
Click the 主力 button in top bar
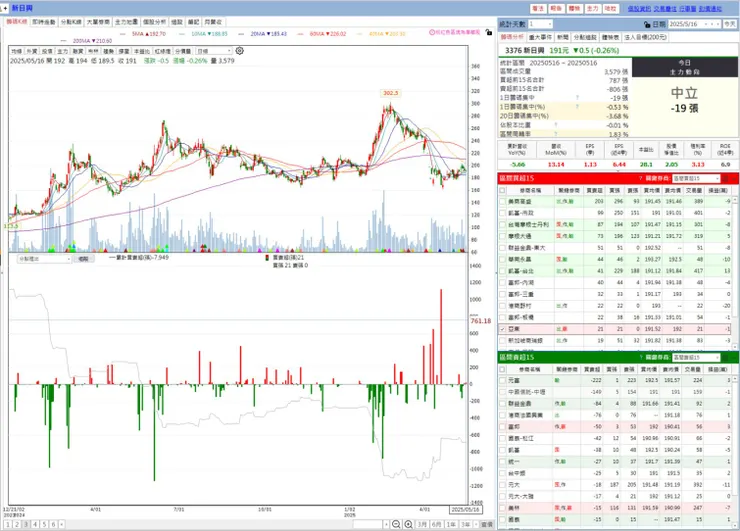click(x=592, y=8)
